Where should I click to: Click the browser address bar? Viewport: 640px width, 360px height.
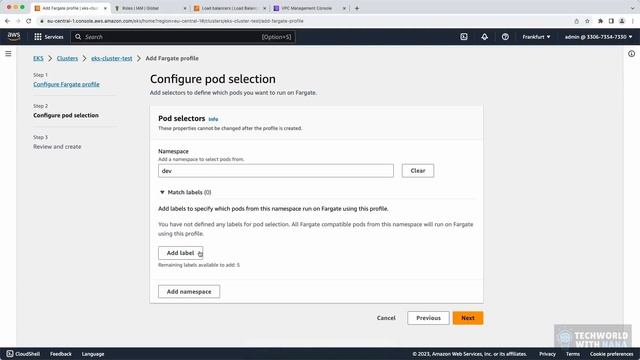(x=302, y=21)
